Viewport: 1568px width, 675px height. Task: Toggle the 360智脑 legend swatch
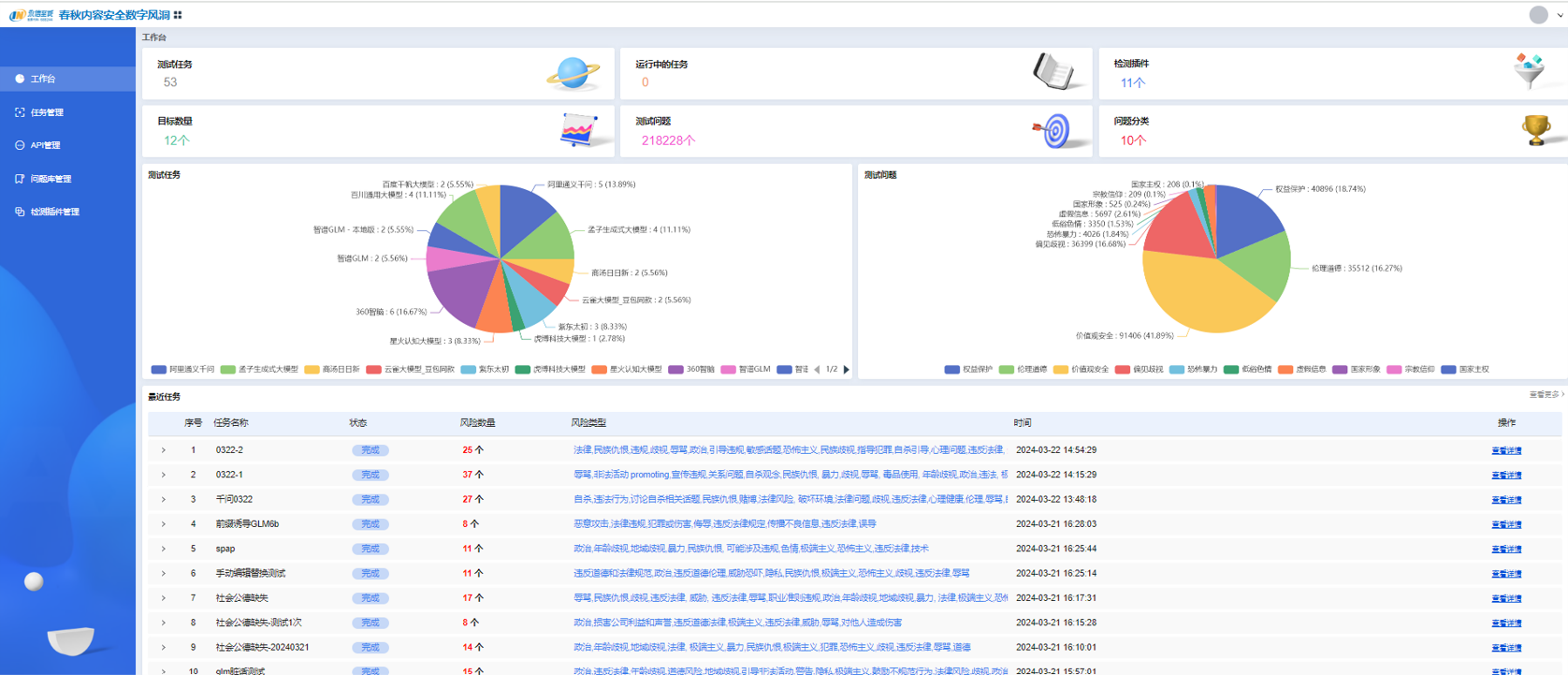(675, 370)
